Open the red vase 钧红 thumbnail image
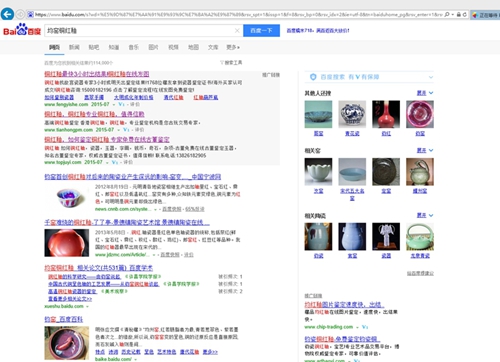Image resolution: width=500 pixels, height=362 pixels. pyautogui.click(x=386, y=114)
